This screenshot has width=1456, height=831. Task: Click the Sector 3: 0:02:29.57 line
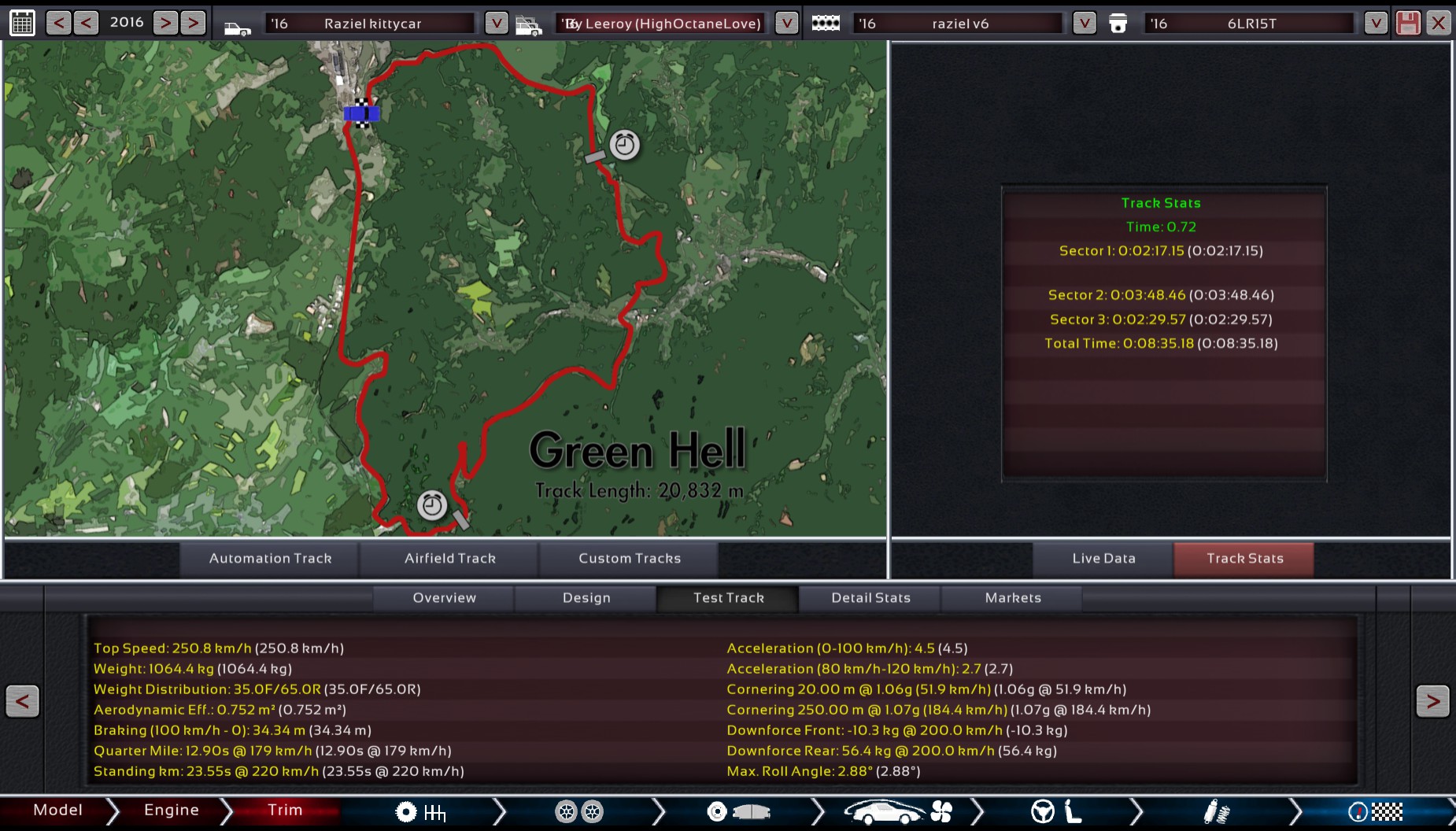[1161, 319]
